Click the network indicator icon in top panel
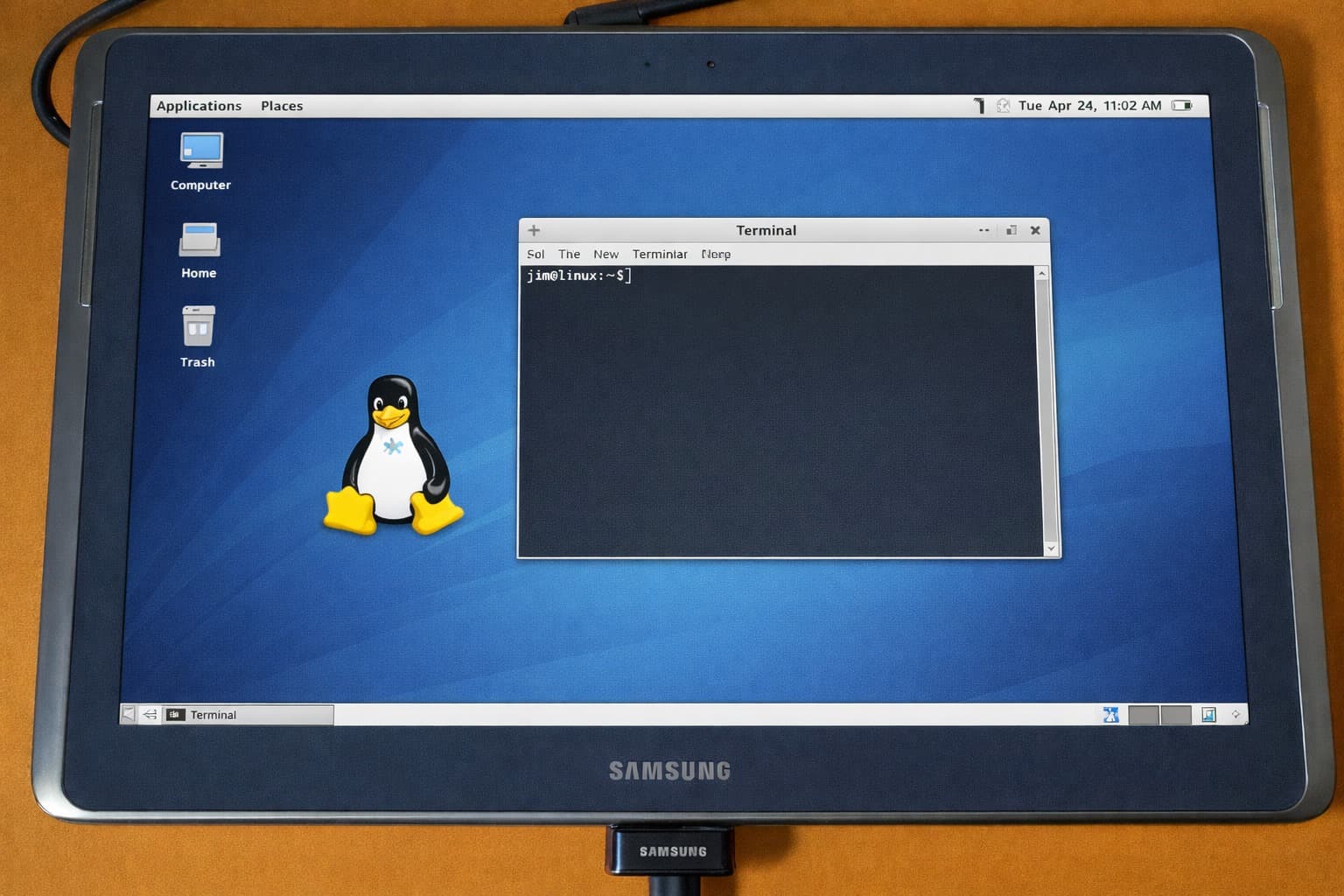 click(979, 106)
